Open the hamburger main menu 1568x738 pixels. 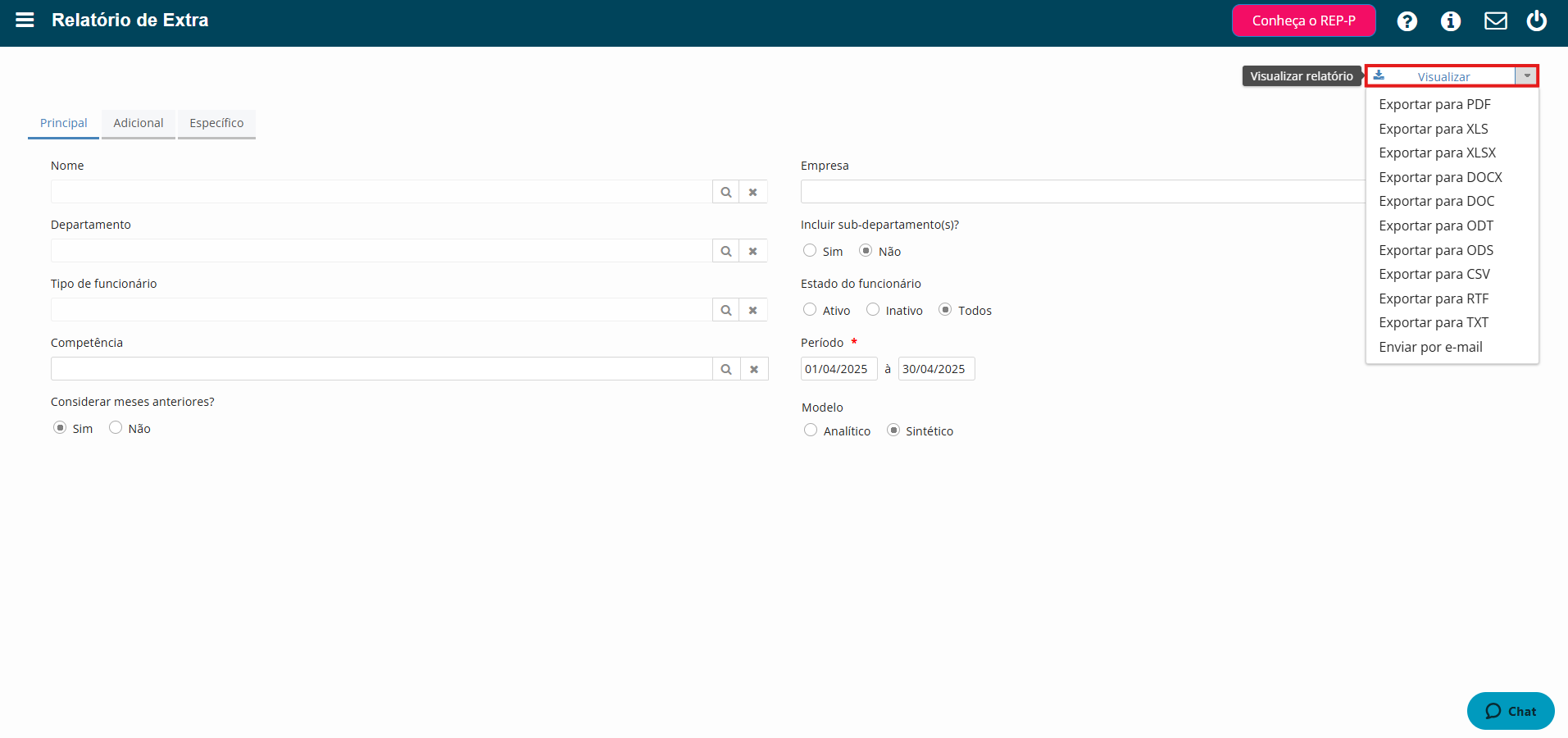pyautogui.click(x=25, y=20)
